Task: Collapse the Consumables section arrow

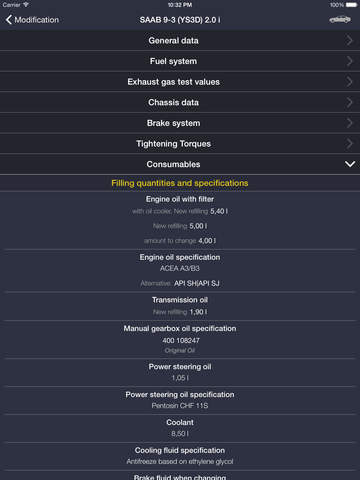Action: 350,164
